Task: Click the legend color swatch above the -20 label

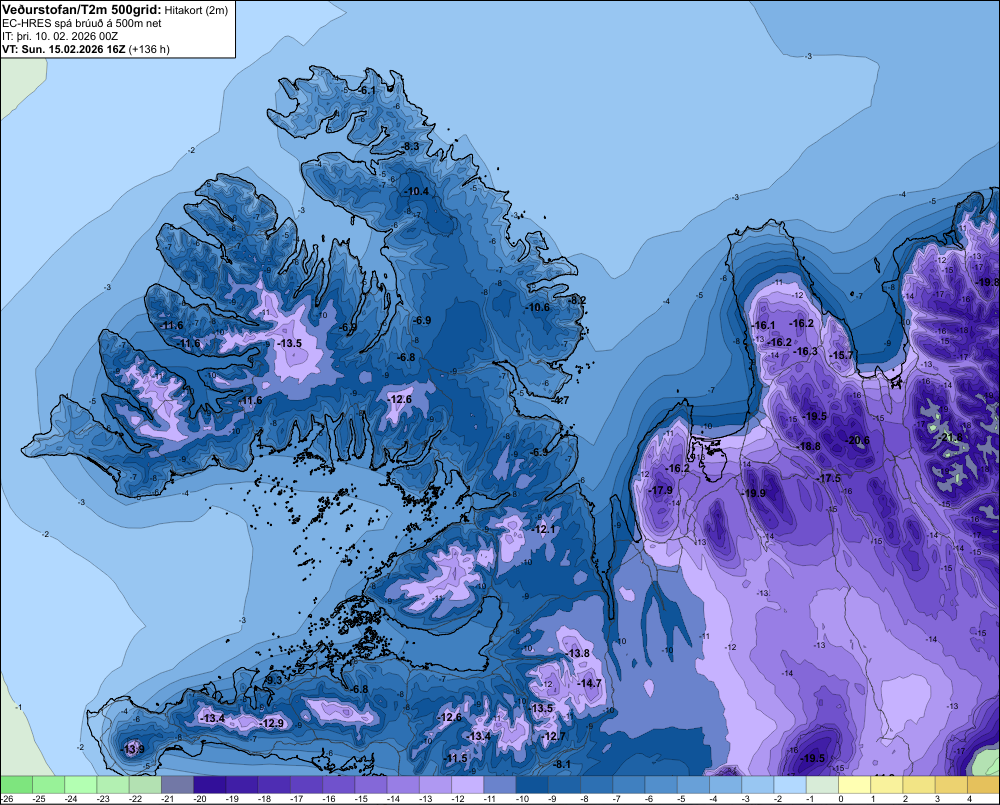Action: point(209,784)
